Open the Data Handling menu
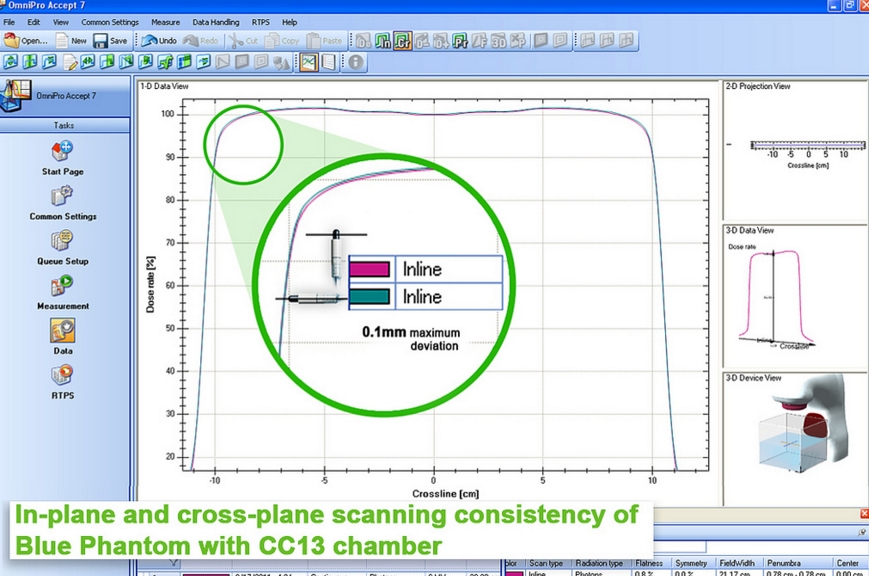This screenshot has width=869, height=576. [x=216, y=22]
